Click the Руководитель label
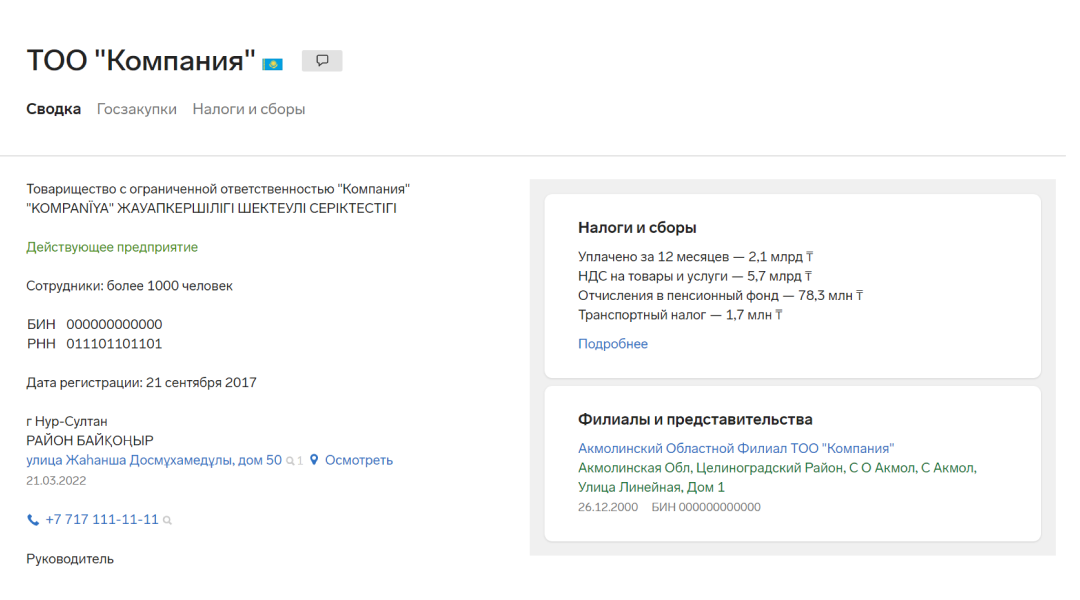This screenshot has height=600, width=1080. [70, 559]
